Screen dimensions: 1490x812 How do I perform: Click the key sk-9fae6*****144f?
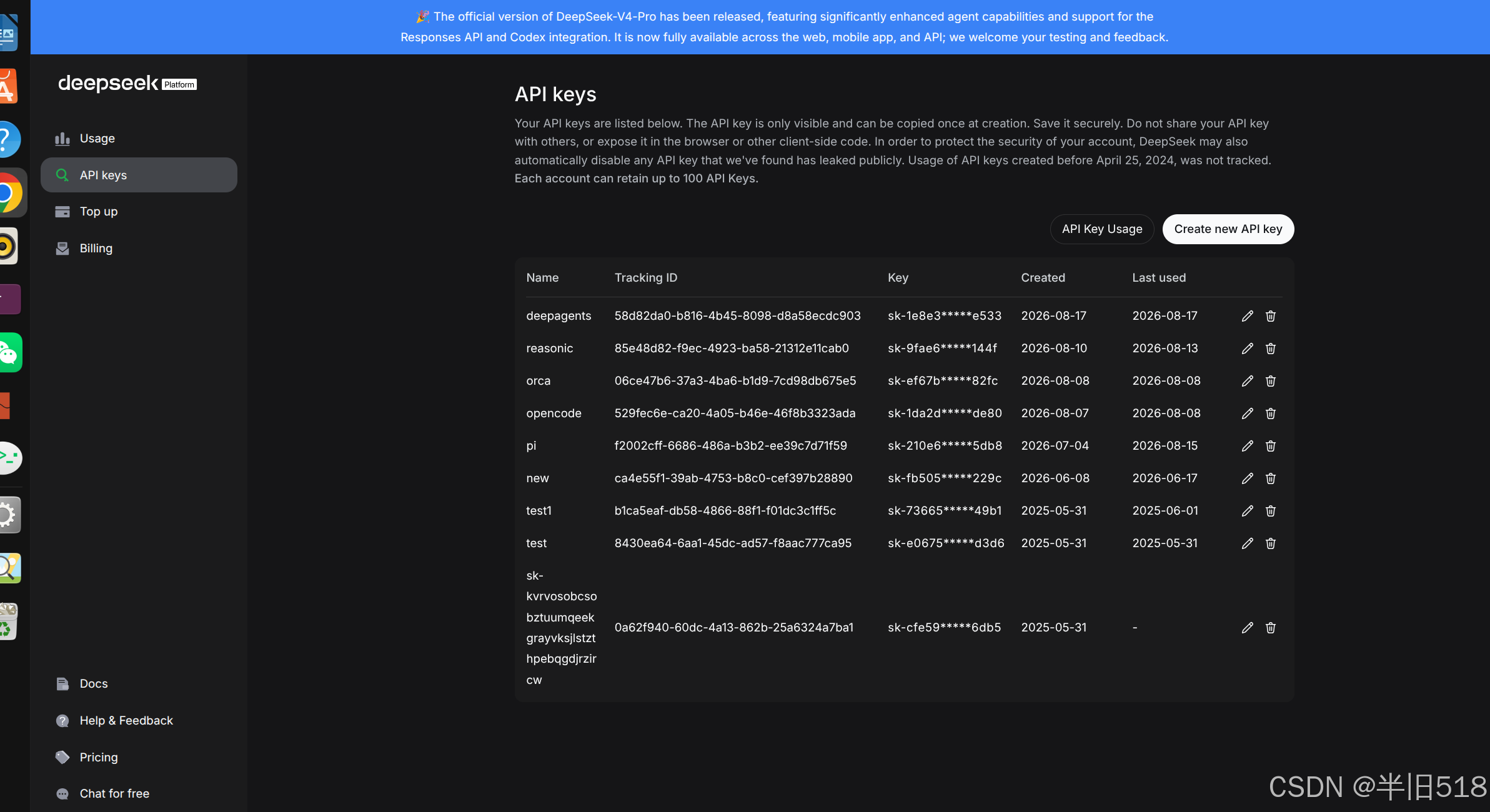tap(942, 349)
